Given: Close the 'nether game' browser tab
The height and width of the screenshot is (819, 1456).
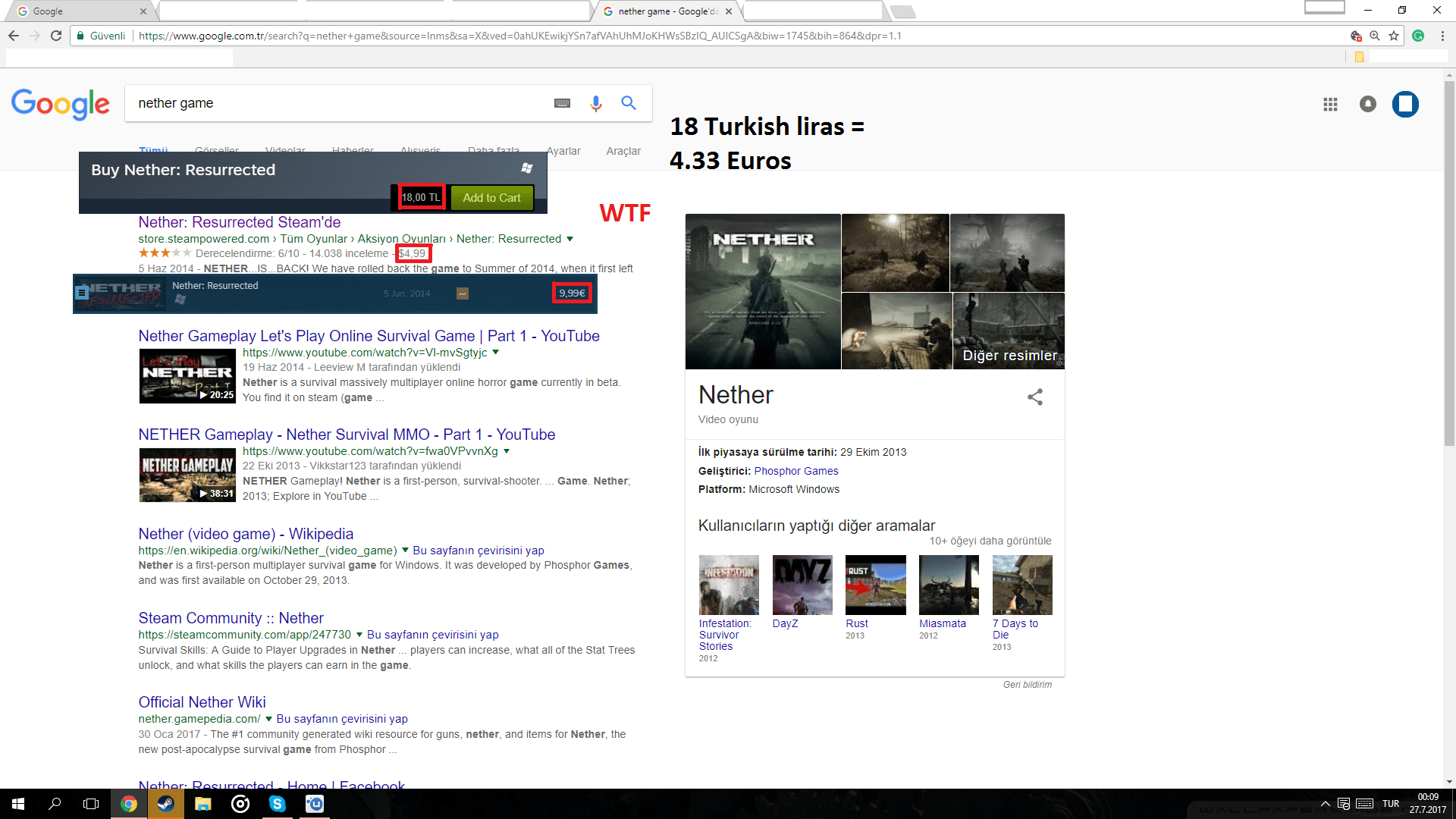Looking at the screenshot, I should [729, 11].
